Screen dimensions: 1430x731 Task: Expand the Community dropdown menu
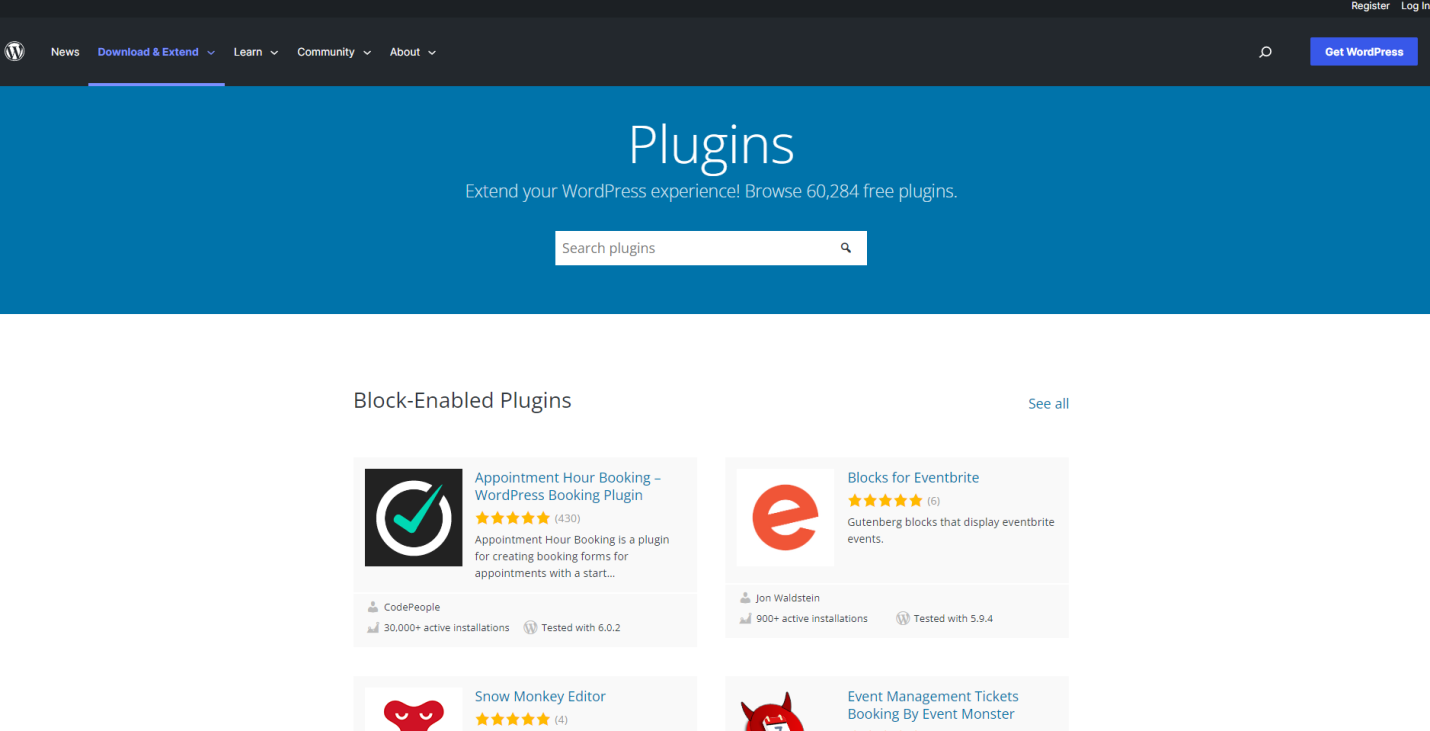tap(334, 52)
